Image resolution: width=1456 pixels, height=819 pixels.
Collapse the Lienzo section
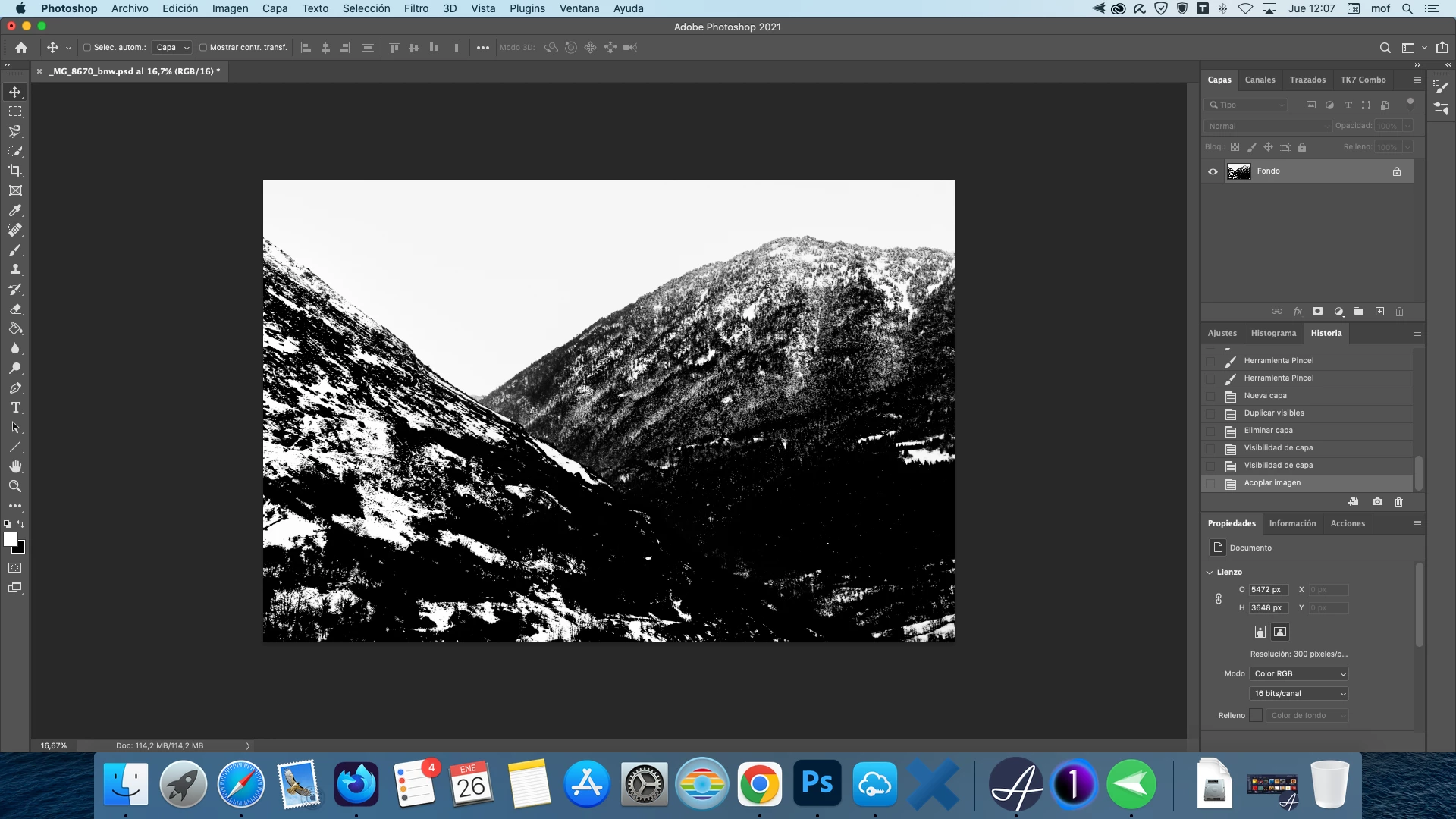[x=1210, y=573]
